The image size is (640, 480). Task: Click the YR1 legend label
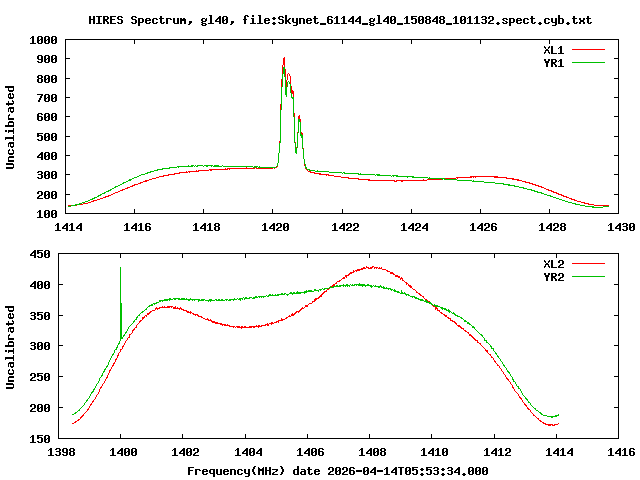pyautogui.click(x=553, y=63)
